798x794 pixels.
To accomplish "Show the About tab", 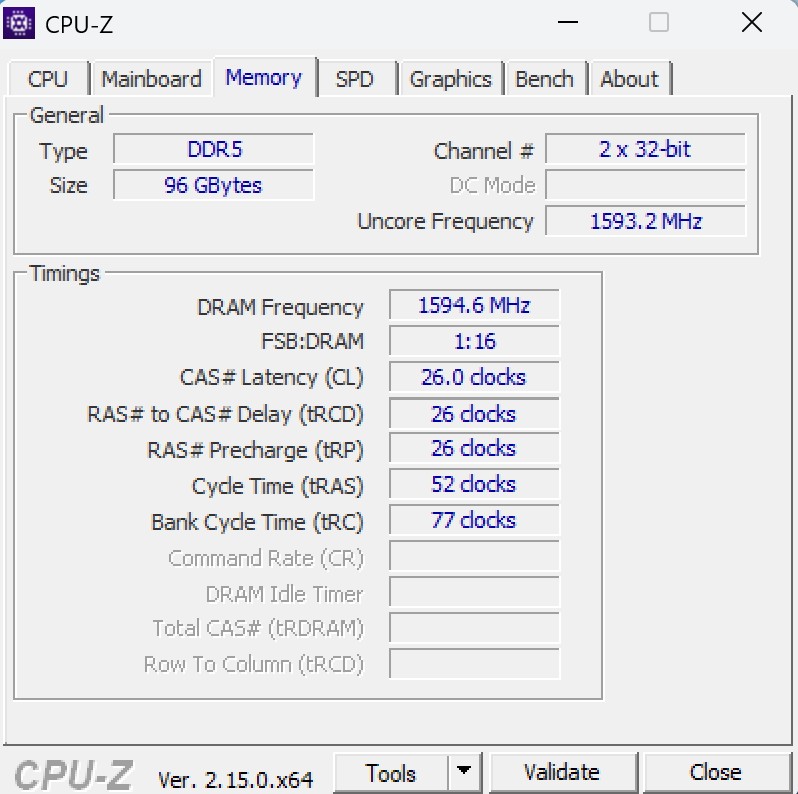I will [629, 79].
